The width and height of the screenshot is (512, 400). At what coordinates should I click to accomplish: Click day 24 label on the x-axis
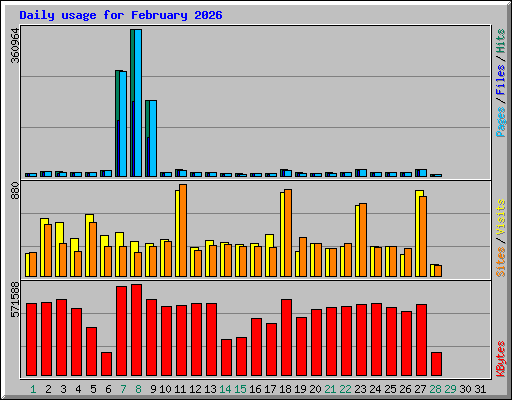(375, 389)
